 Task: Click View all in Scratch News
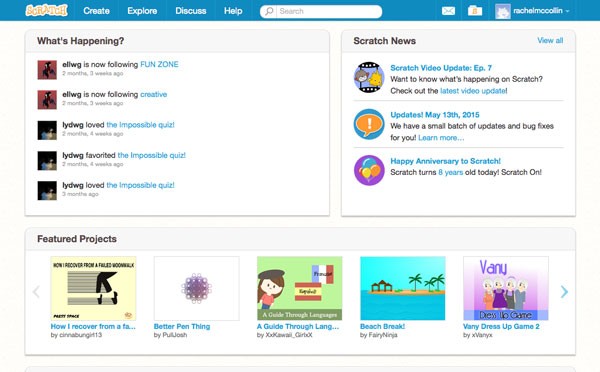pos(550,40)
